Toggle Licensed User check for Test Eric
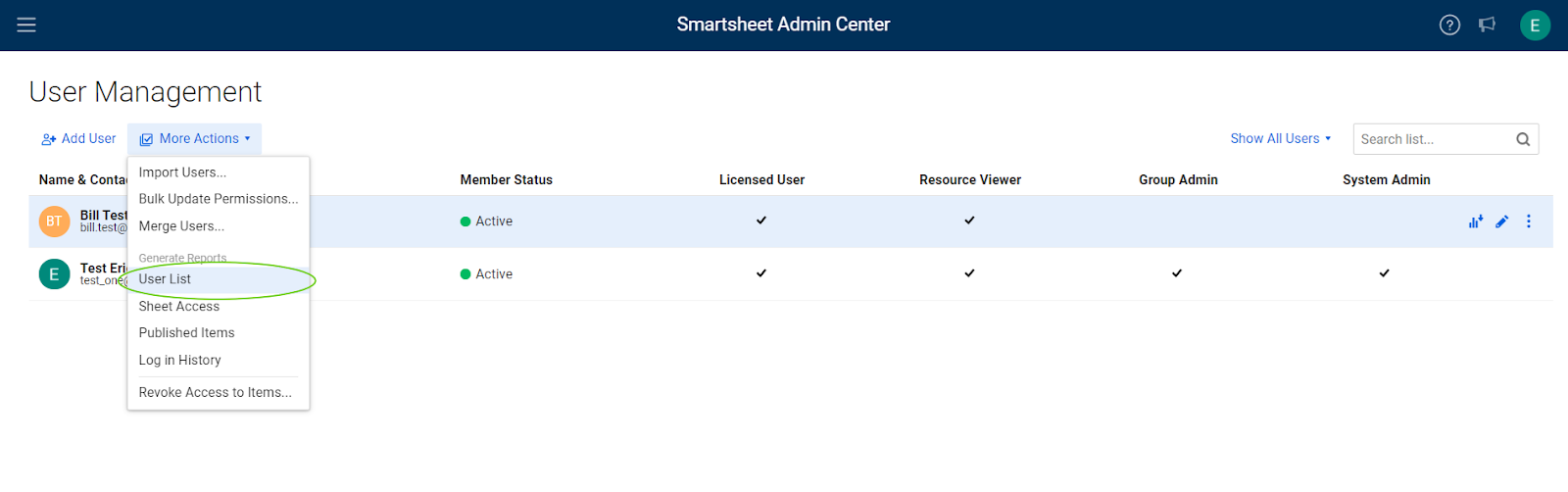1568x492 pixels. tap(761, 273)
